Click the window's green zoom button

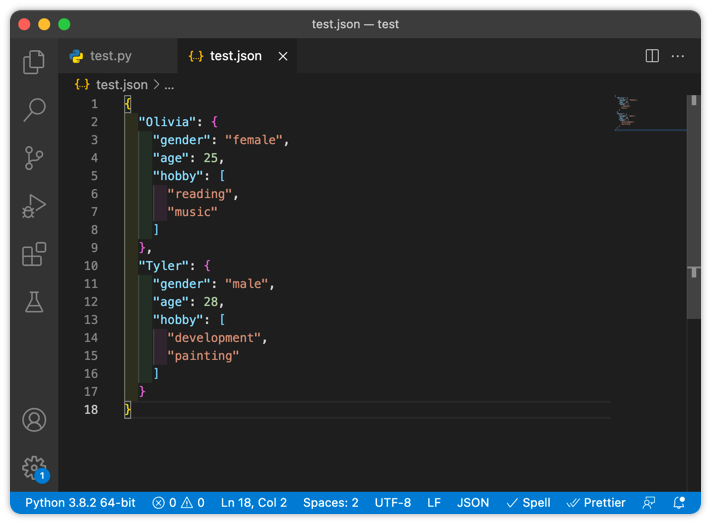pos(64,24)
